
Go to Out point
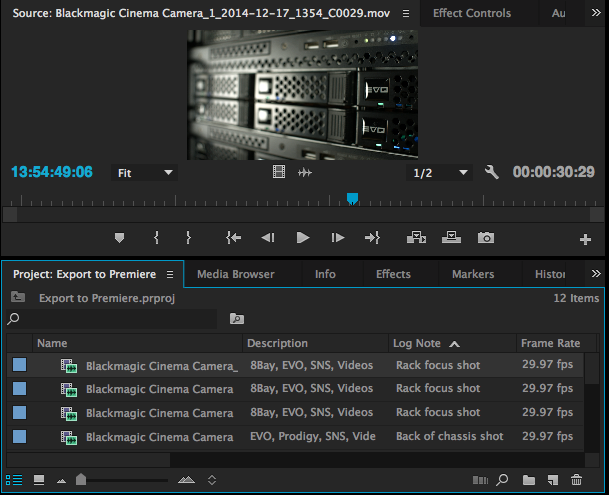(372, 237)
